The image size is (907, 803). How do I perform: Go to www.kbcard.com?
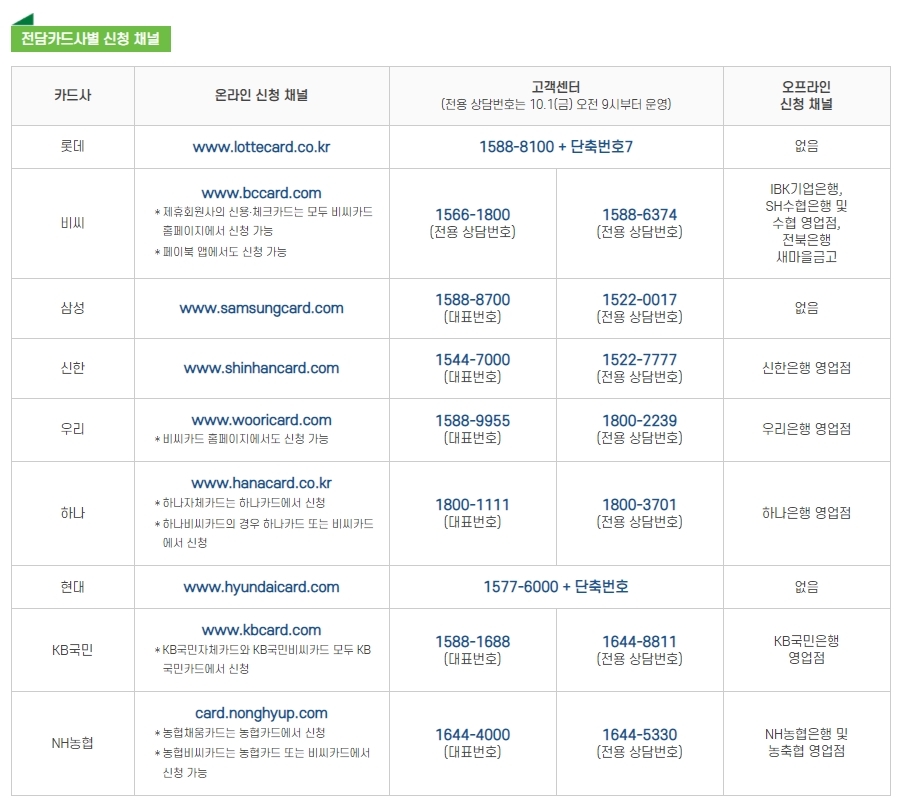pos(261,630)
